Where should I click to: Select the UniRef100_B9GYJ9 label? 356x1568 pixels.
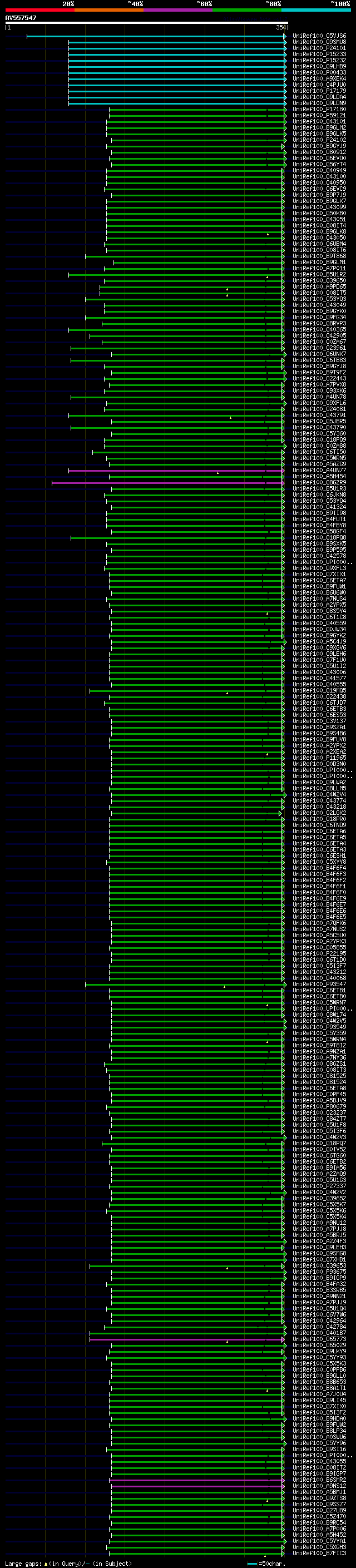coord(319,146)
